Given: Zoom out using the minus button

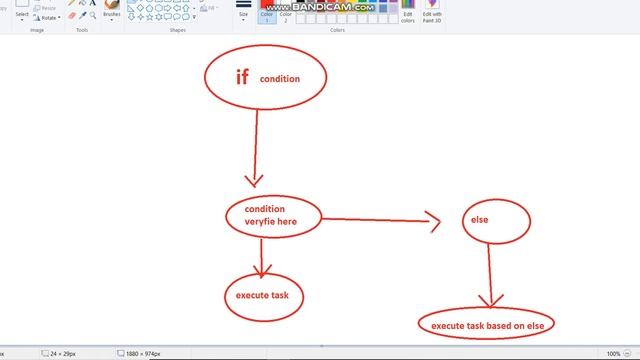Looking at the screenshot, I should click(x=627, y=354).
